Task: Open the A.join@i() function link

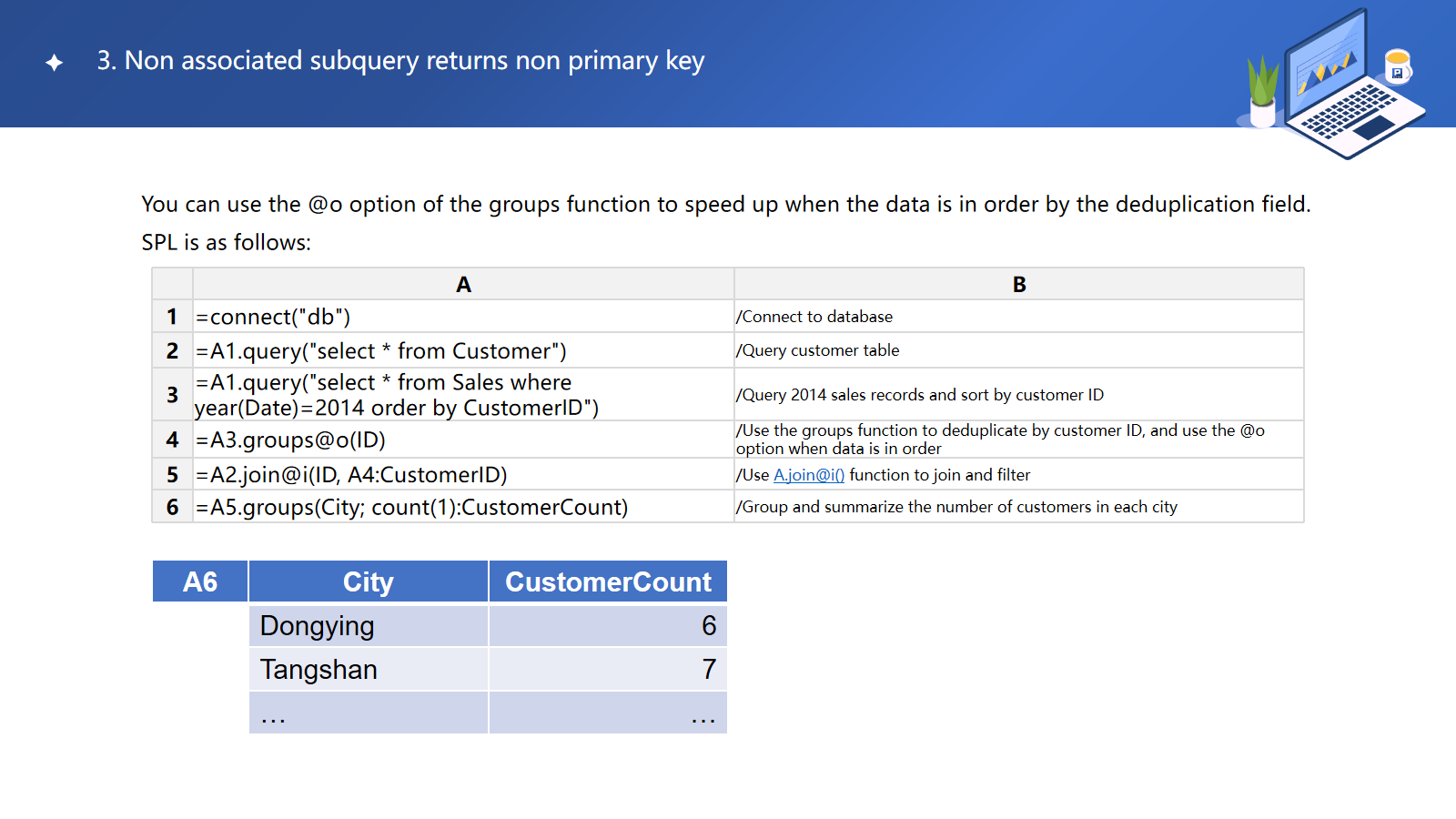Action: (808, 475)
